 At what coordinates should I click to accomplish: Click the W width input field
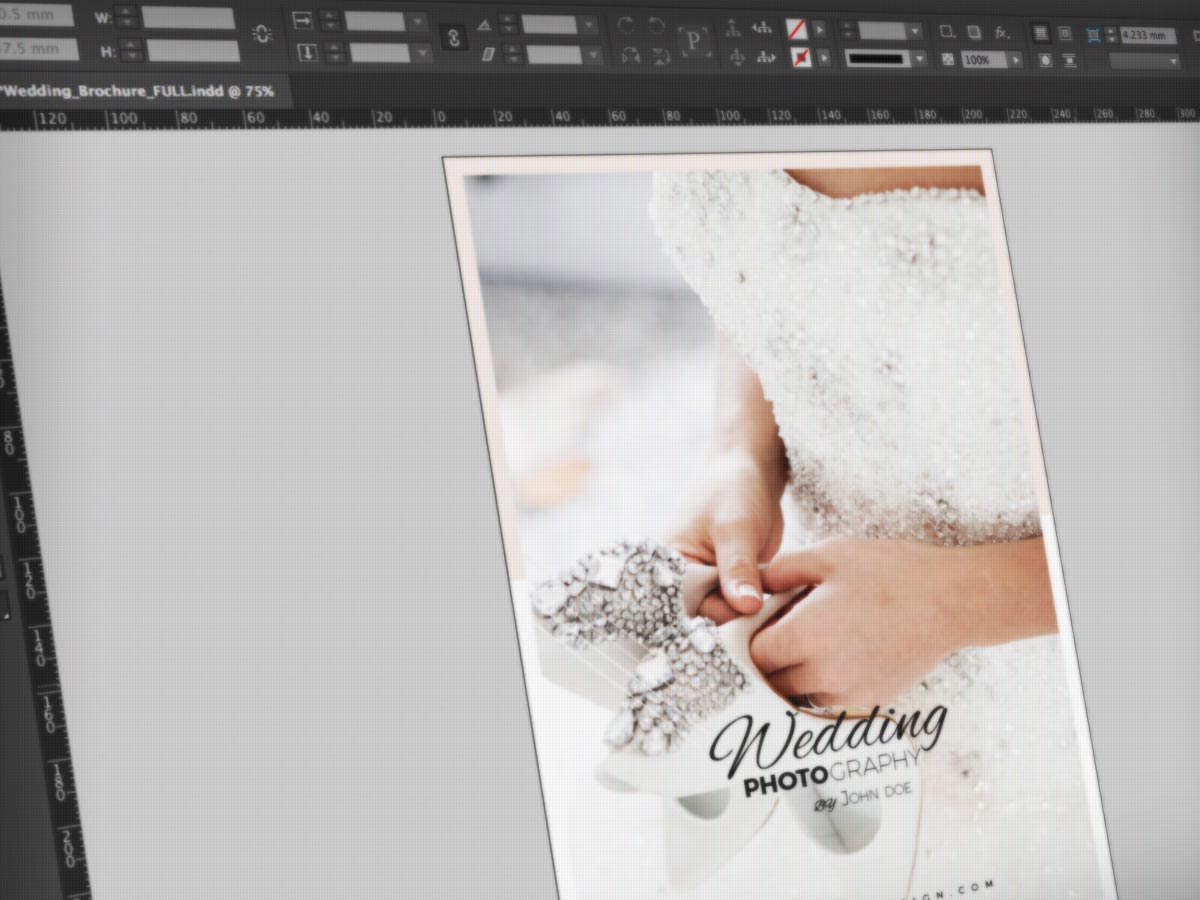click(x=188, y=17)
